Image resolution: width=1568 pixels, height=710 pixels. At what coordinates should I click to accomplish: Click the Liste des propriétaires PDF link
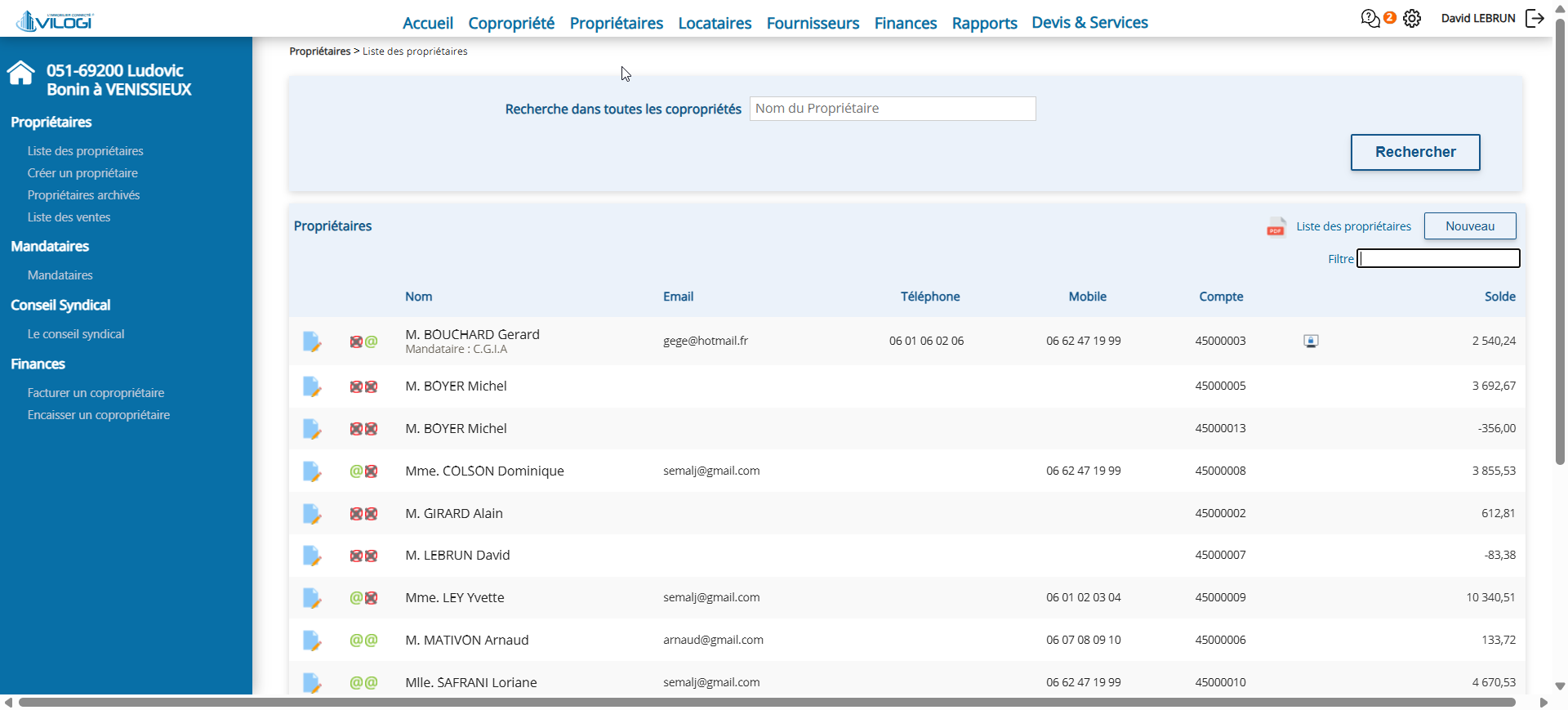[x=1353, y=226]
